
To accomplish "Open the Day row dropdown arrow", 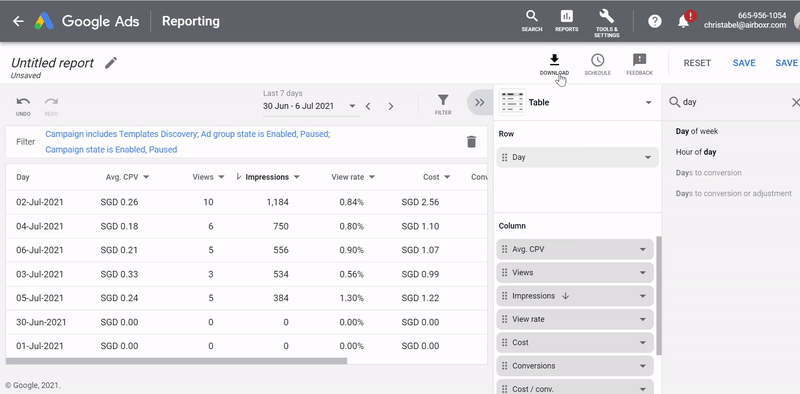I will click(x=648, y=157).
